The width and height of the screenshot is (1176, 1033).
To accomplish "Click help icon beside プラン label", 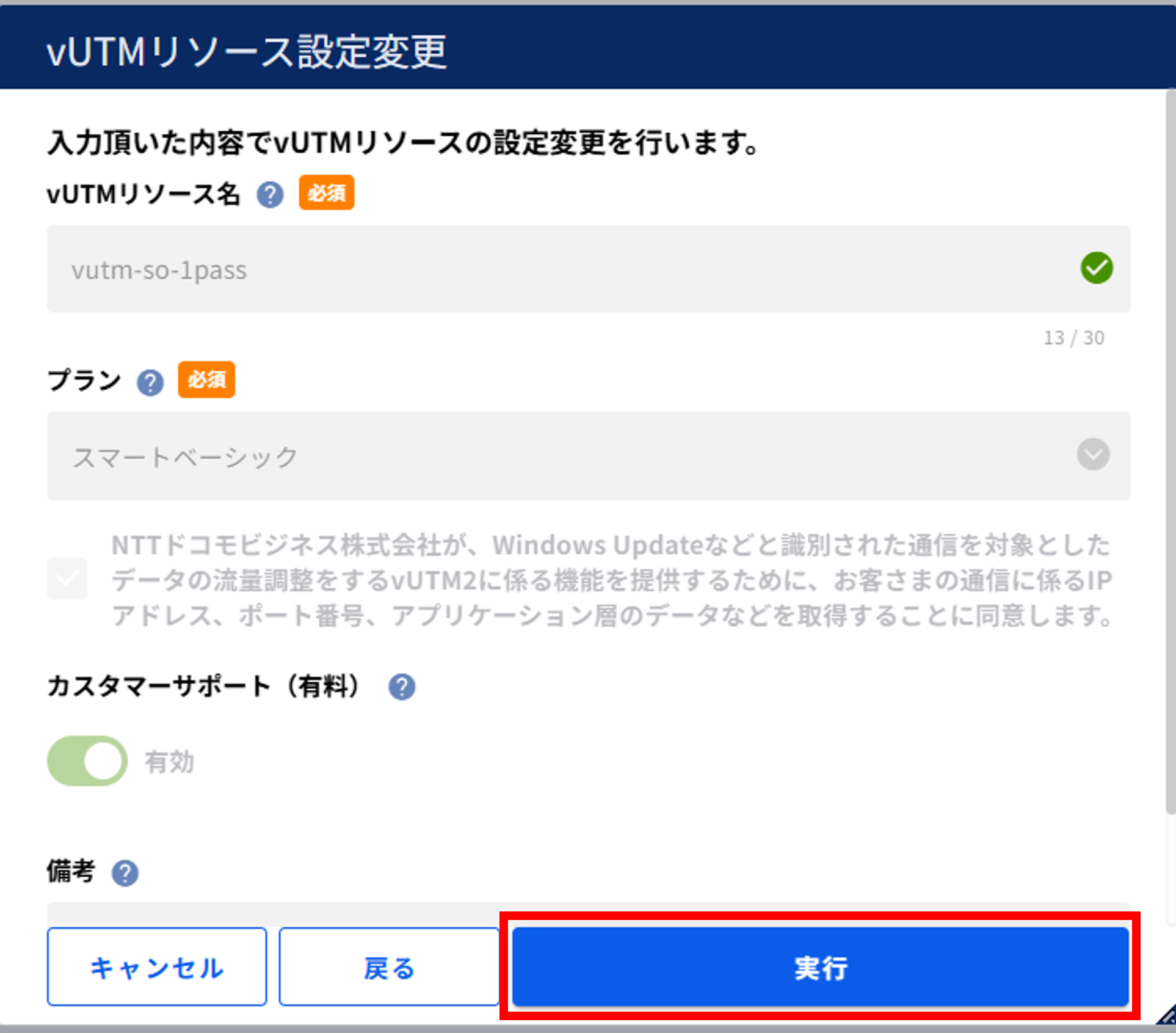I will [150, 382].
